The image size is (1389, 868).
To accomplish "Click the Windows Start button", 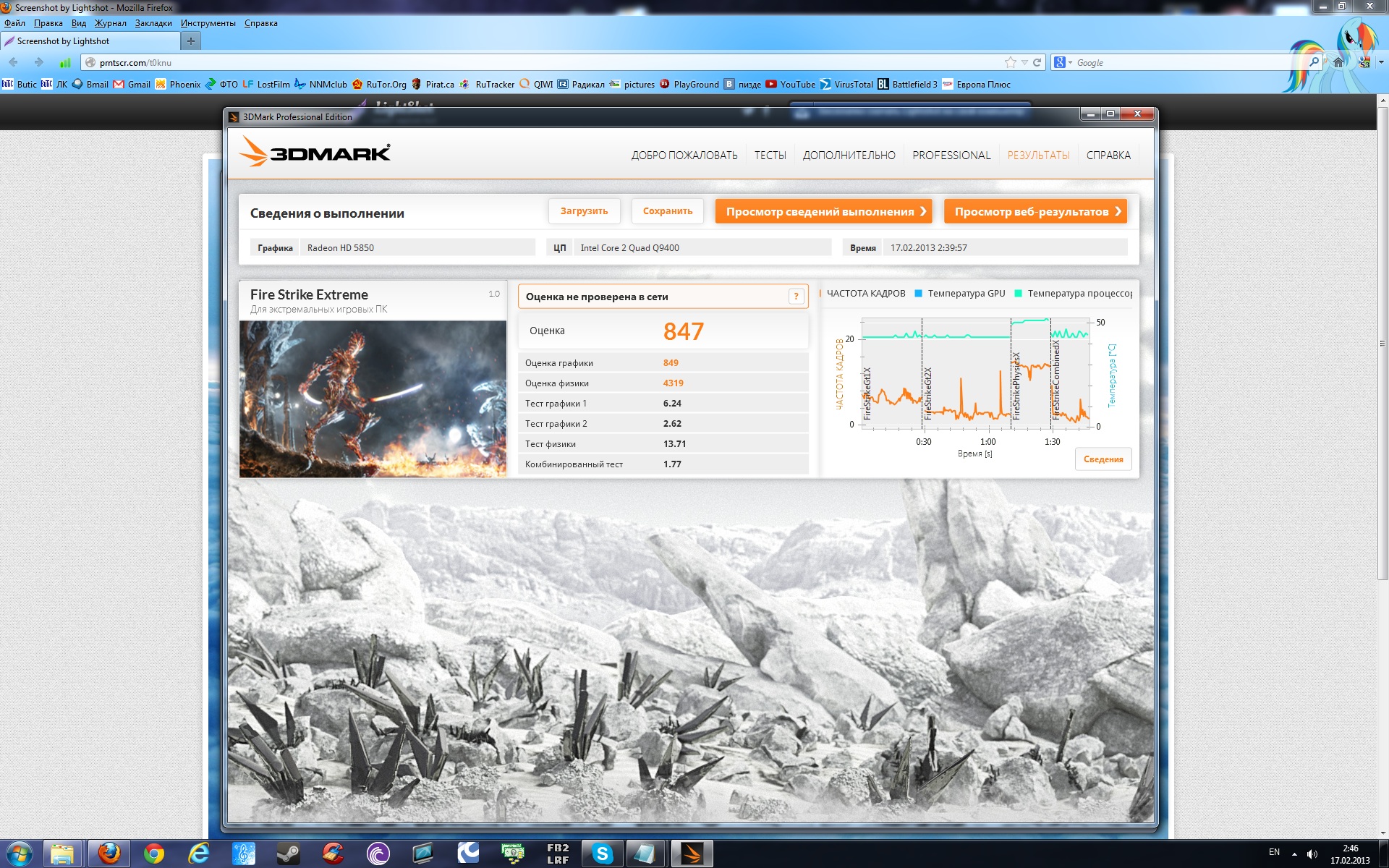I will (x=19, y=854).
